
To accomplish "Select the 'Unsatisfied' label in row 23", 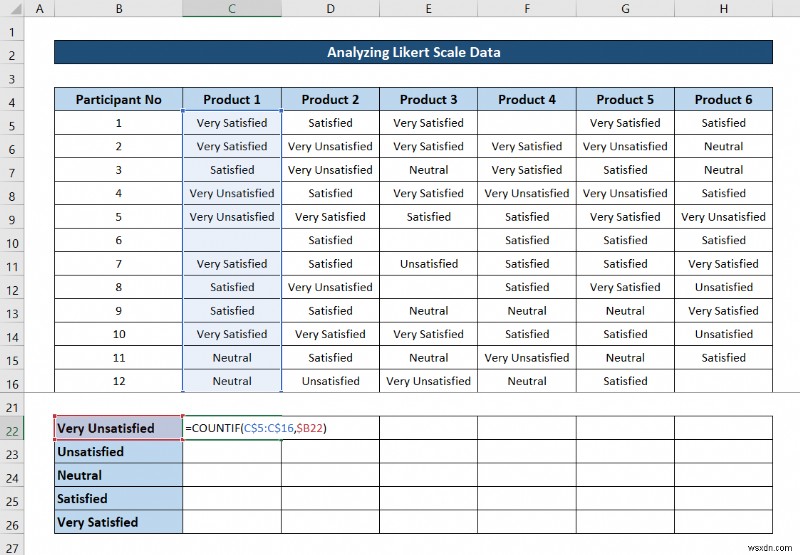I will [x=118, y=451].
